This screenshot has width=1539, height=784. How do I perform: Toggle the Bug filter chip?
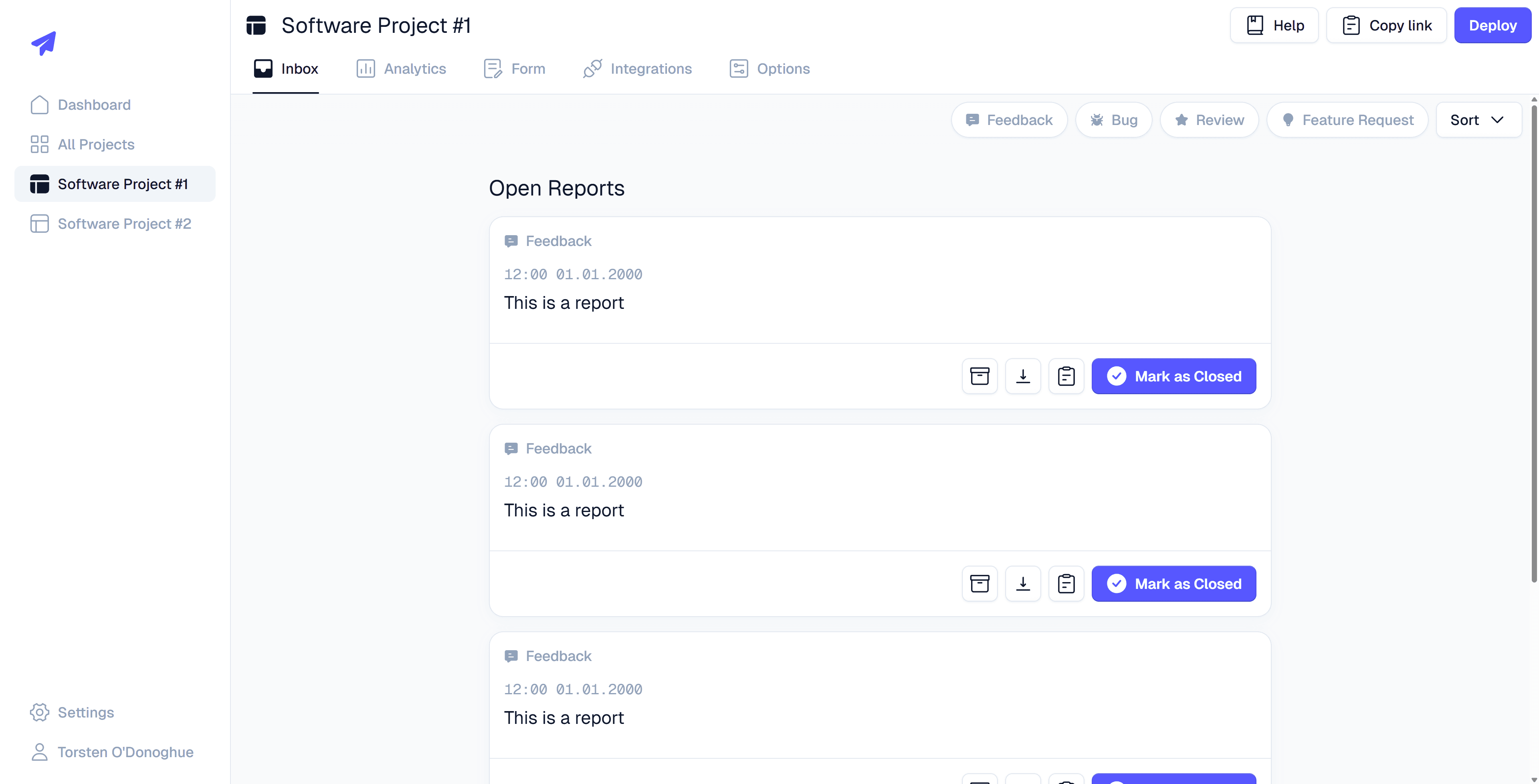point(1114,120)
